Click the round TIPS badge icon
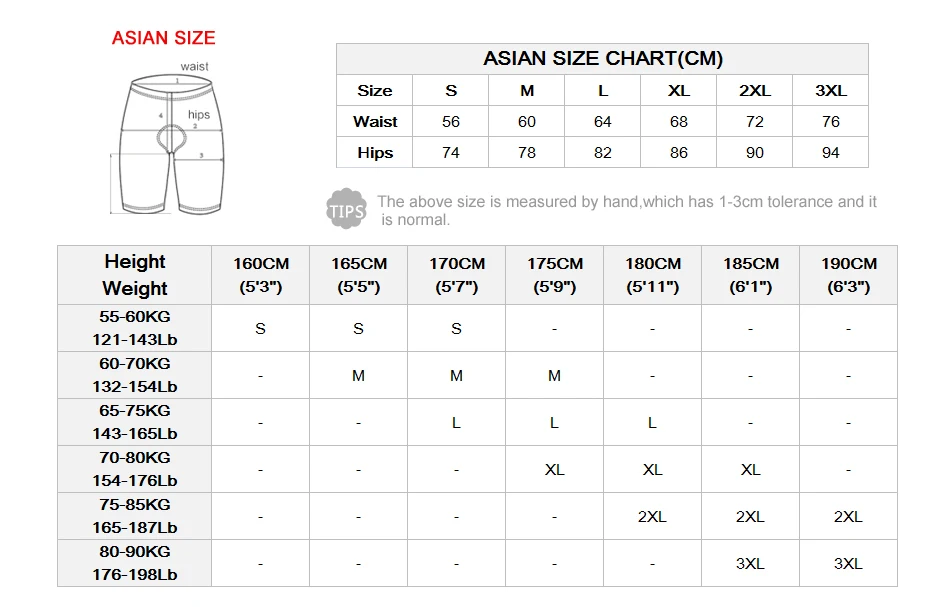This screenshot has width=950, height=607. pos(346,209)
